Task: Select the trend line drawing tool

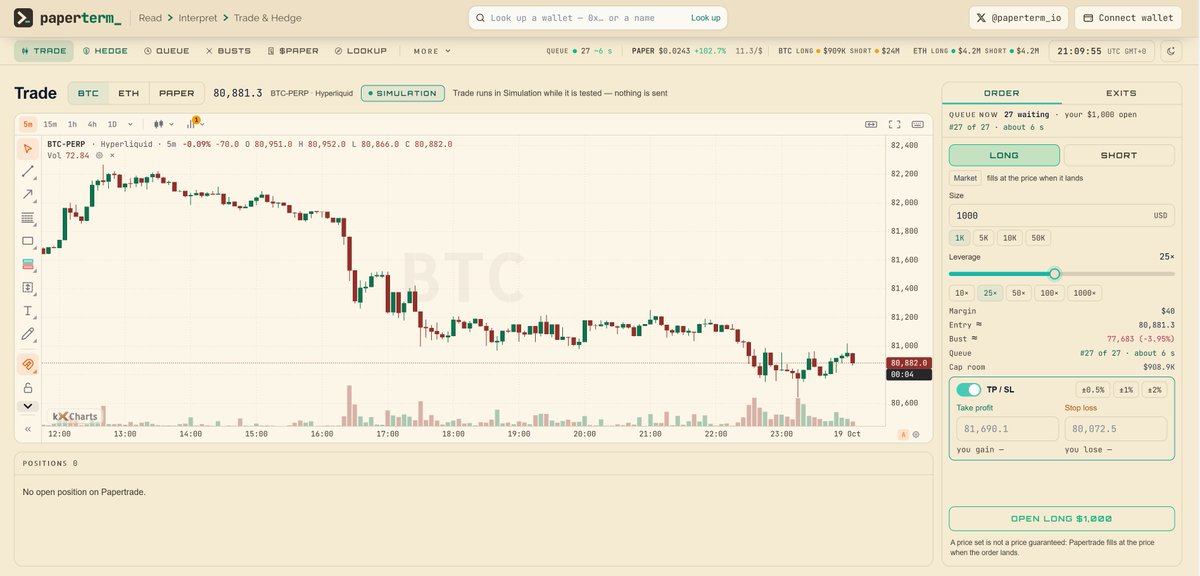Action: (28, 171)
